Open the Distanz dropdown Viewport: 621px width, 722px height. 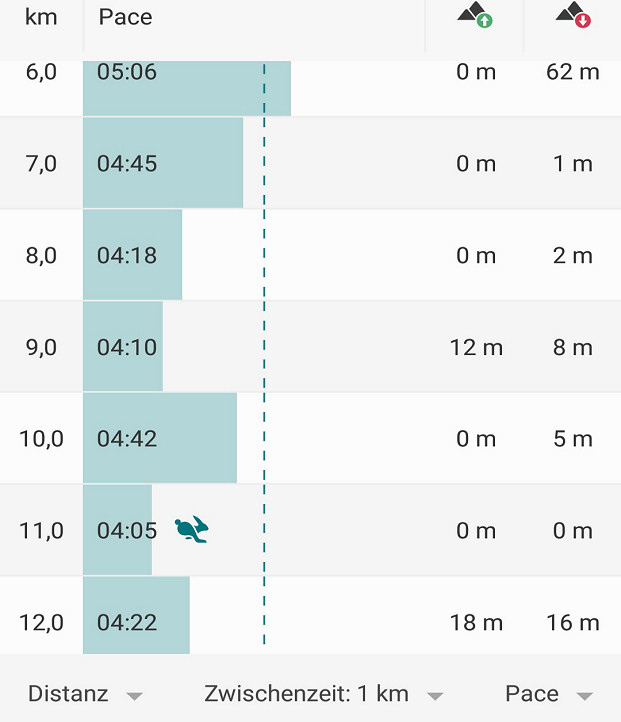(x=85, y=694)
